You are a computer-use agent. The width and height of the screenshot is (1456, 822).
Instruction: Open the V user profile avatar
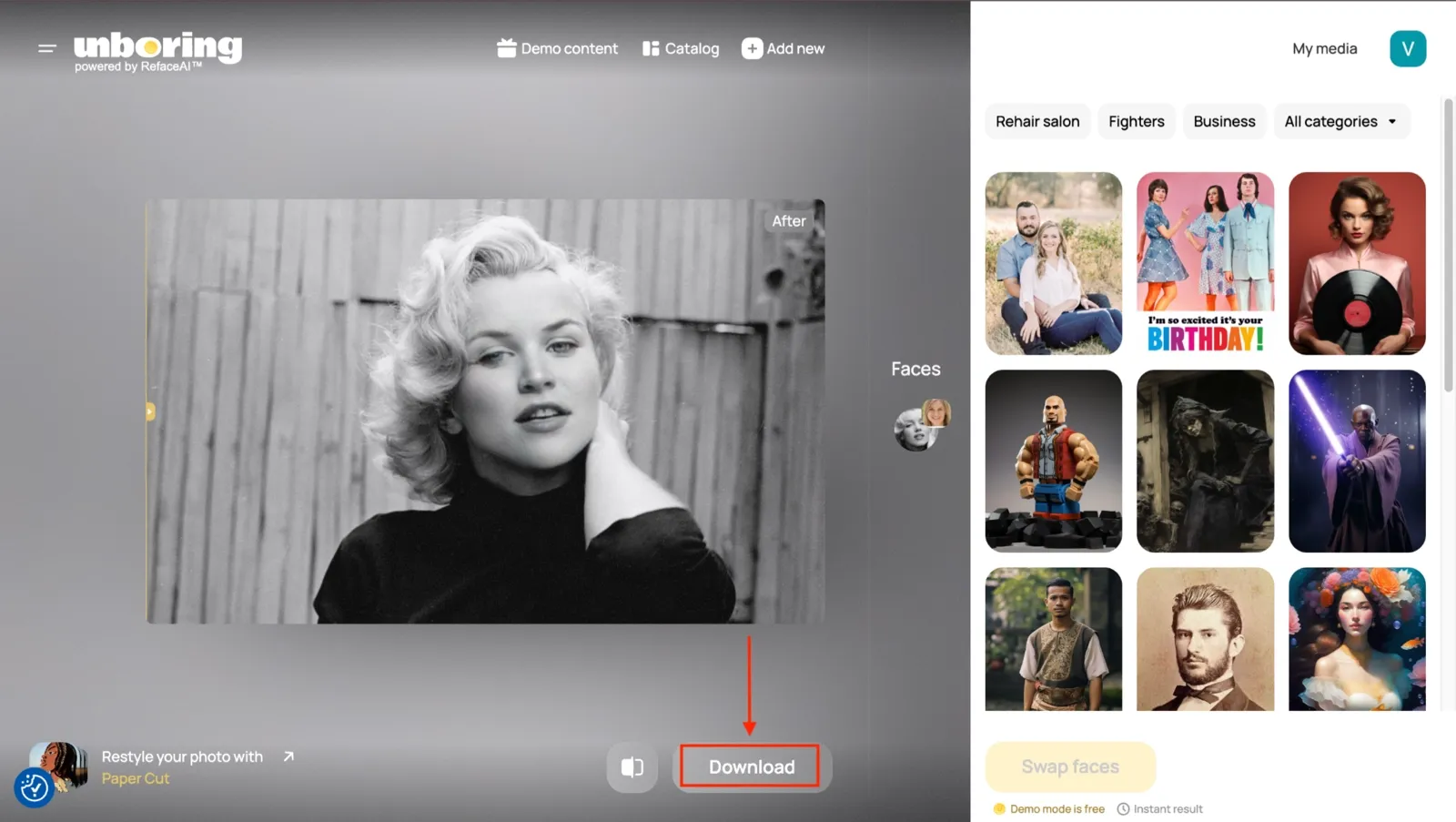pos(1408,48)
